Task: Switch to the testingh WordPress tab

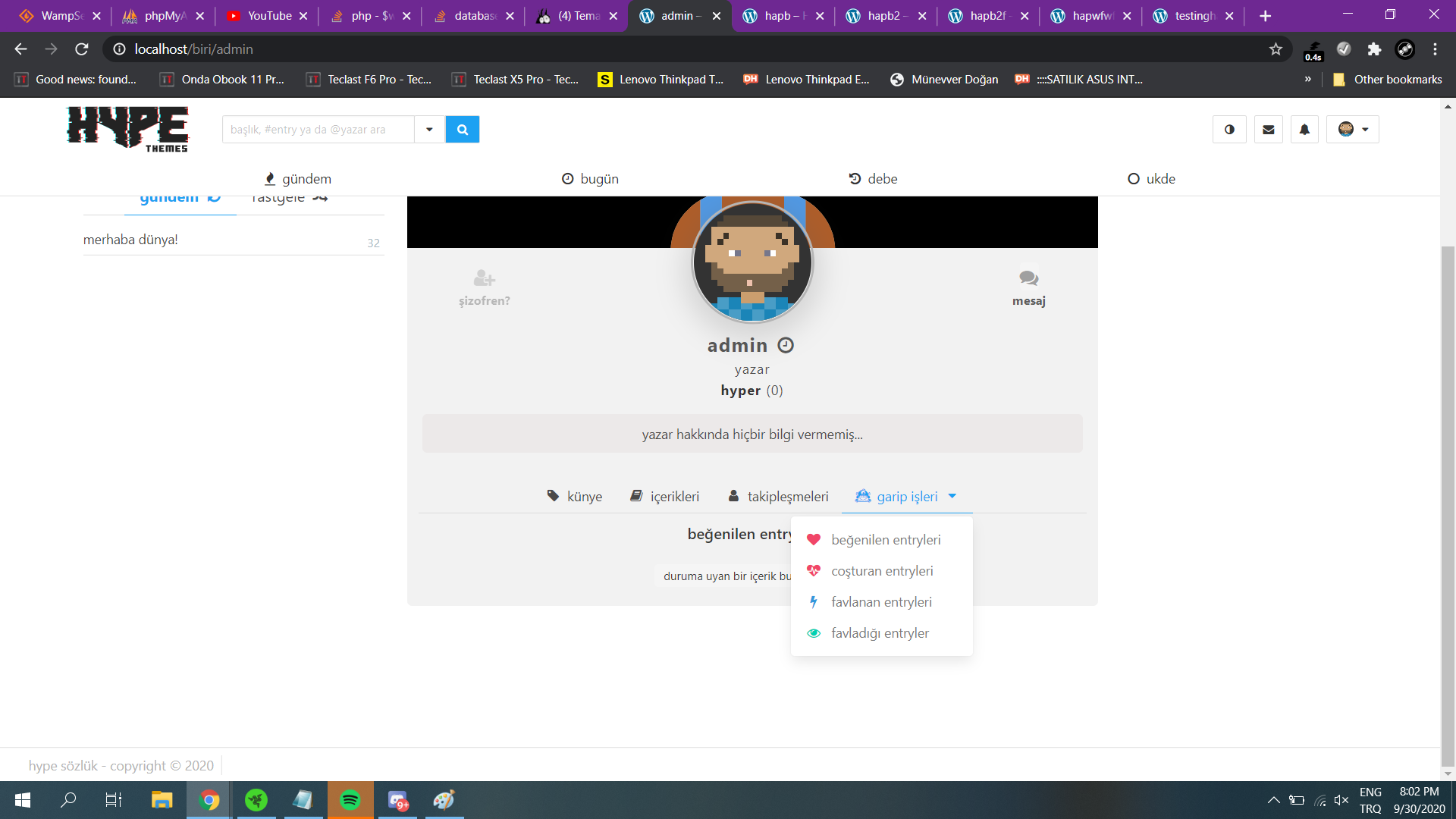Action: point(1194,16)
